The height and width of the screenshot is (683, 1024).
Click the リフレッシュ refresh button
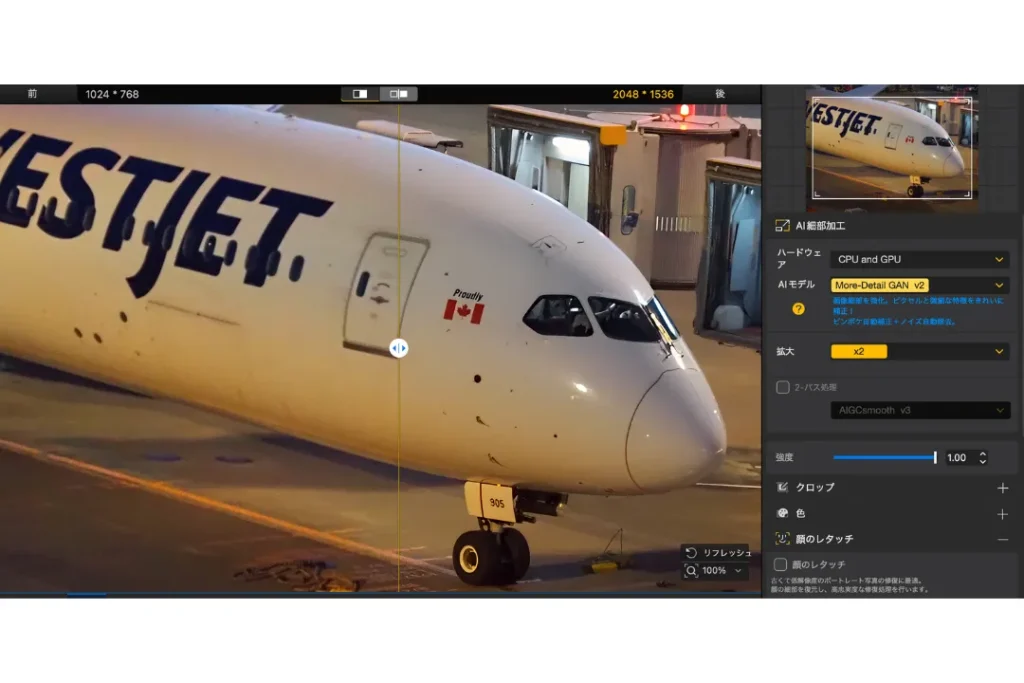[718, 552]
